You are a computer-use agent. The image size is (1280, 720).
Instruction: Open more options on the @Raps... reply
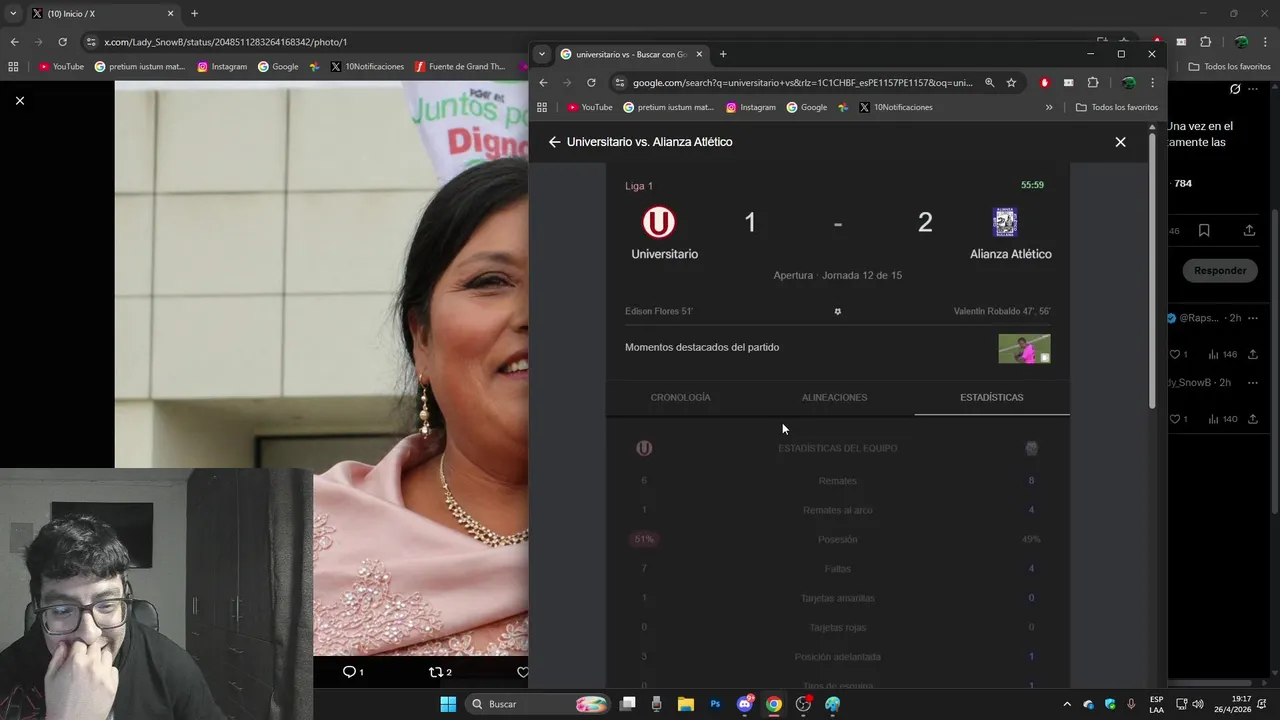(x=1252, y=318)
